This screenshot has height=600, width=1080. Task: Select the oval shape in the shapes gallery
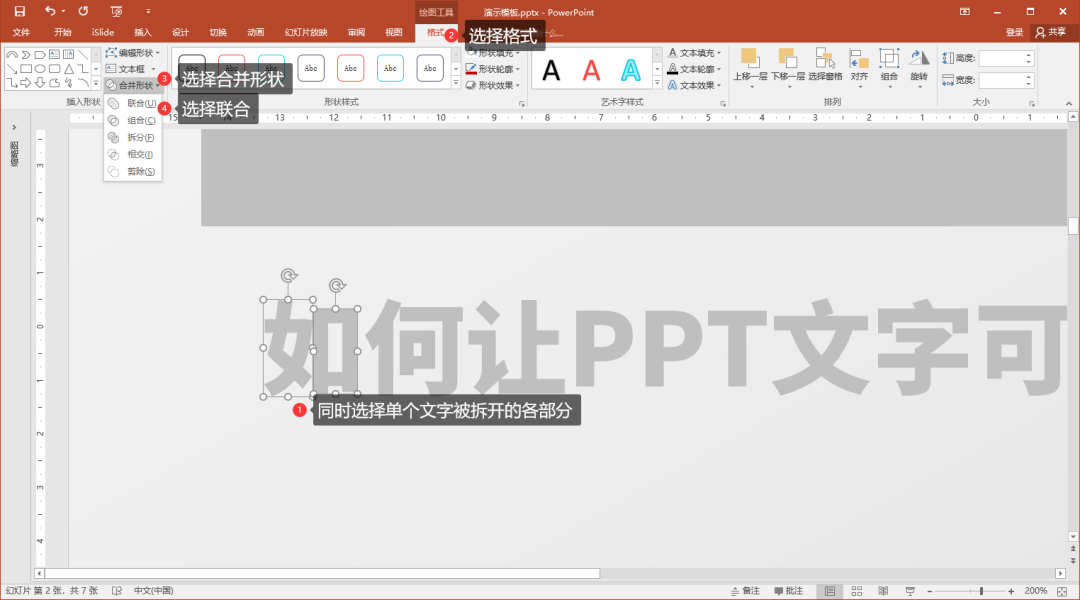[x=40, y=69]
